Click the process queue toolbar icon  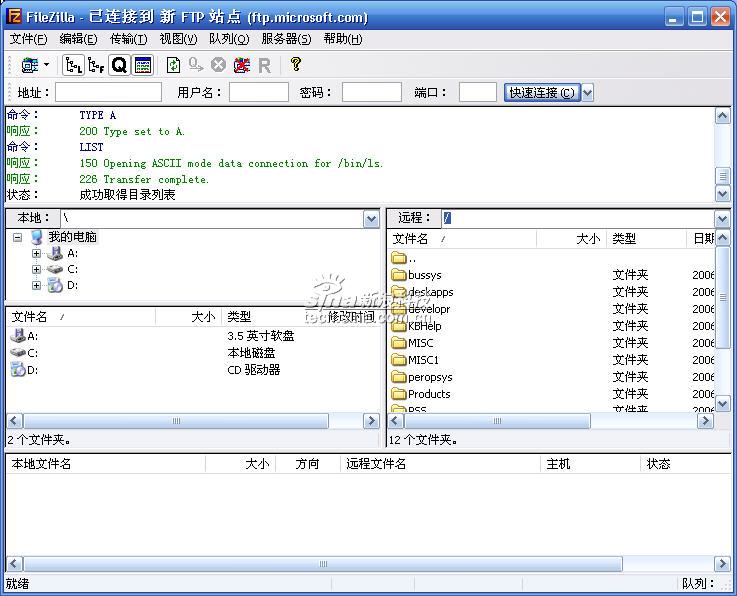196,65
